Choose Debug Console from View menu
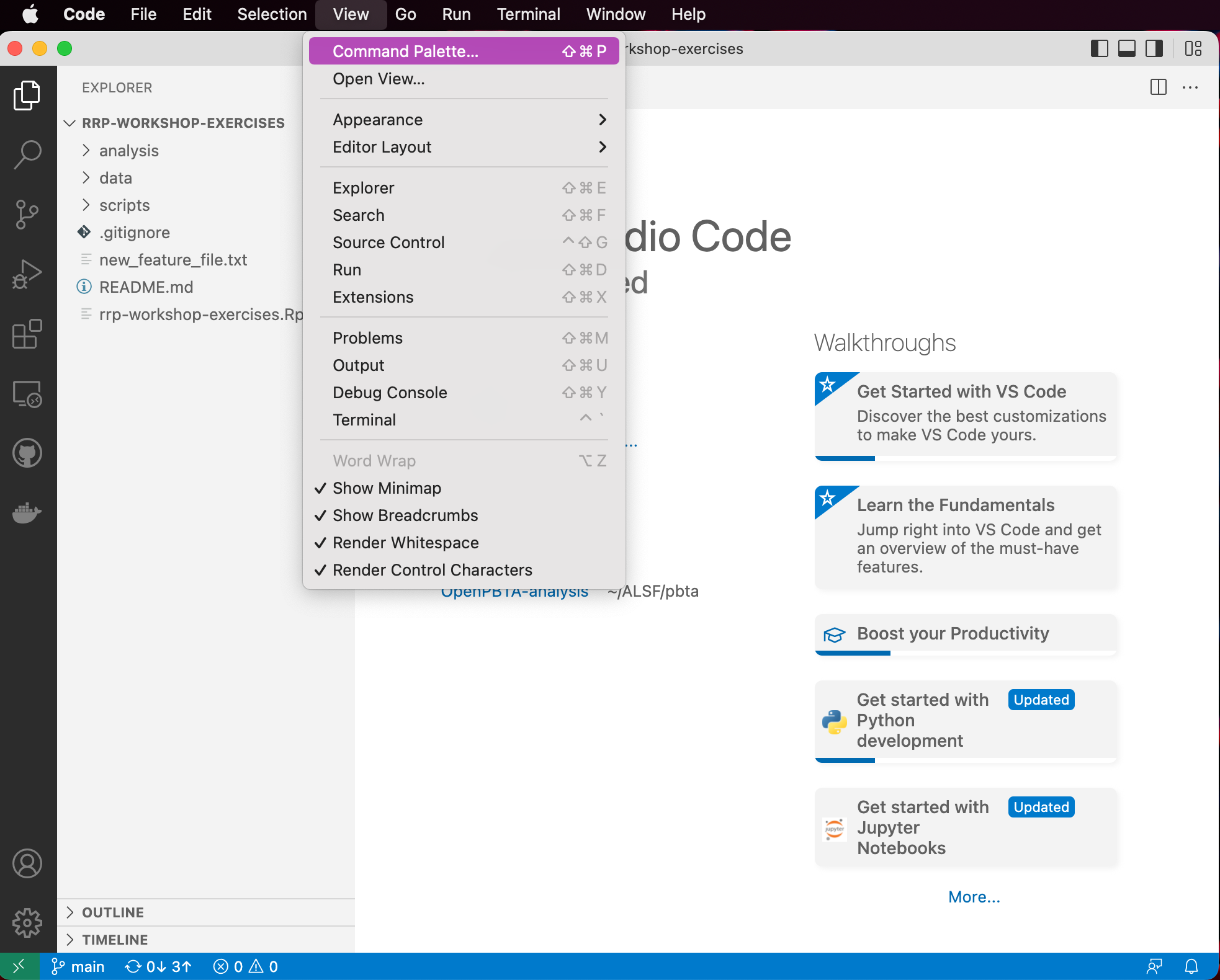 pos(464,393)
